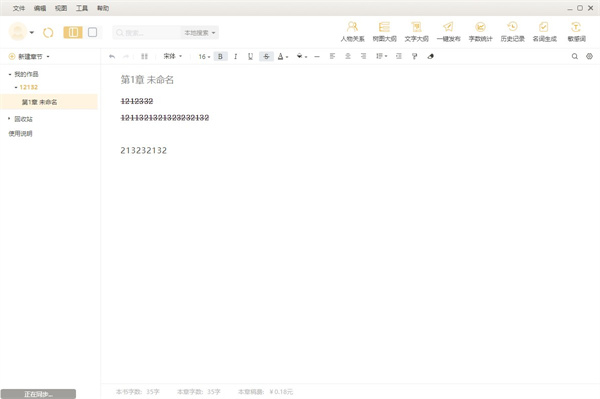Open the 新建章节 dropdown arrow
Screen dimensions: 600x399
pyautogui.click(x=48, y=57)
